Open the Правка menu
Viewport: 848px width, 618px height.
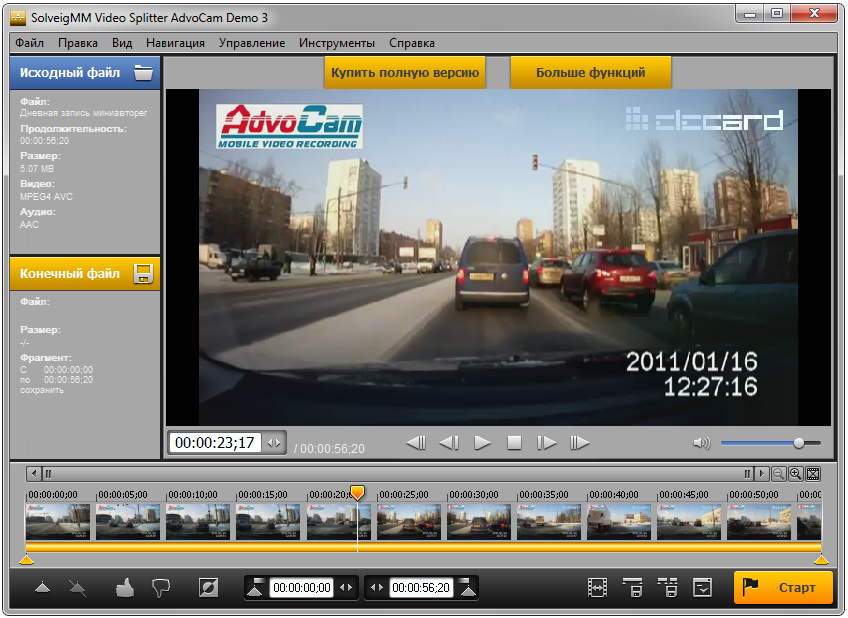(x=78, y=43)
